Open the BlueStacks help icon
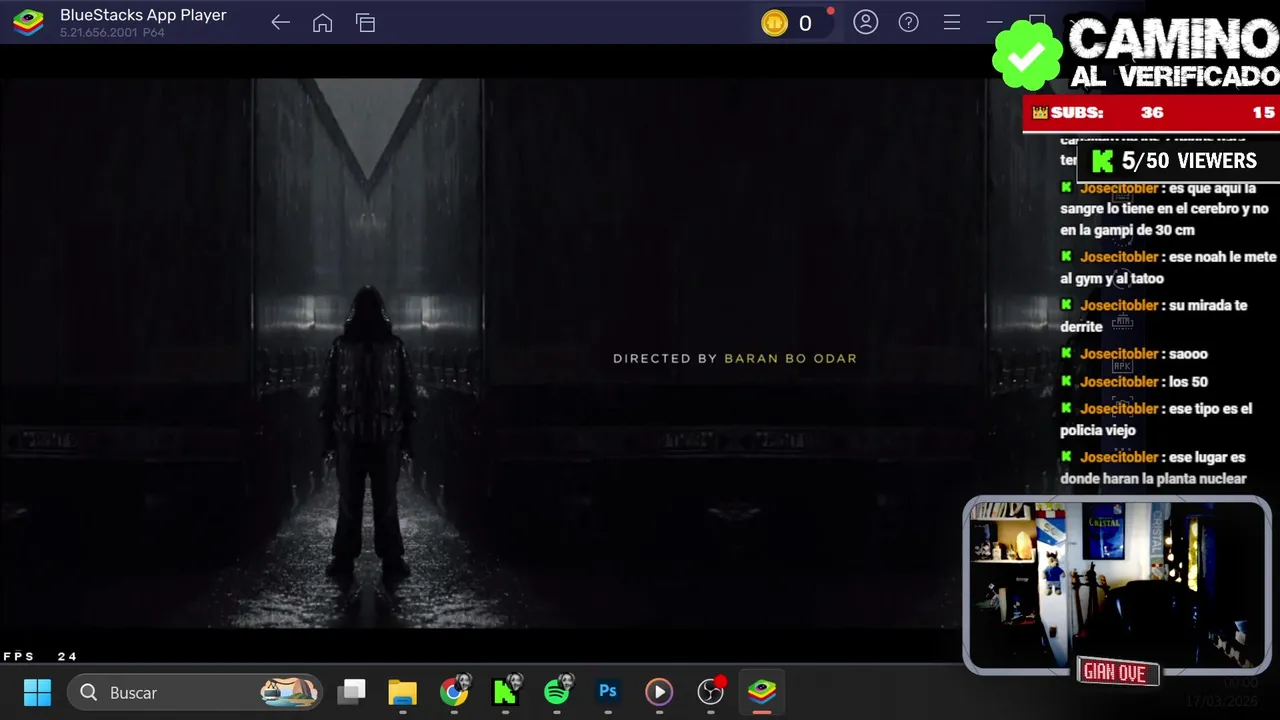 click(909, 22)
